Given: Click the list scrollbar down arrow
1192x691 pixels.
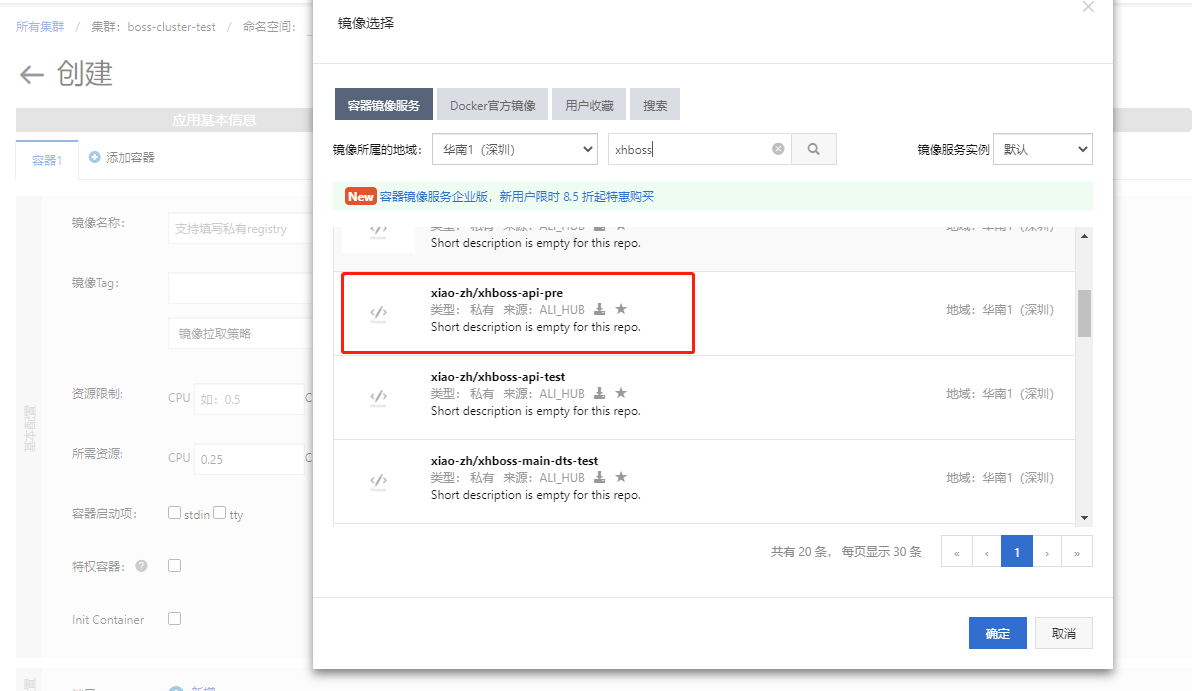Looking at the screenshot, I should (x=1084, y=517).
